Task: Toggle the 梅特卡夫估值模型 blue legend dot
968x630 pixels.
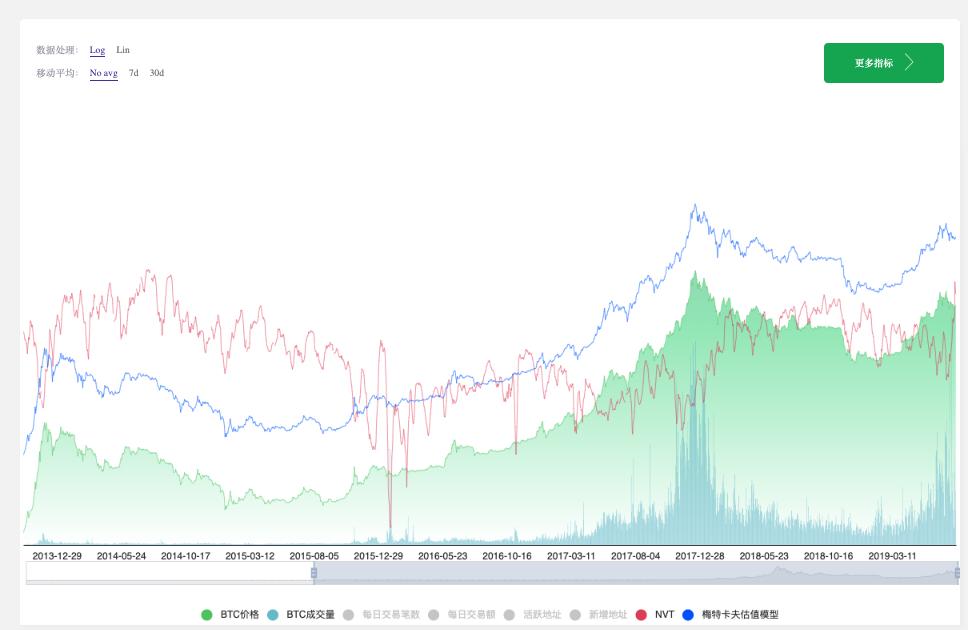Action: 688,615
